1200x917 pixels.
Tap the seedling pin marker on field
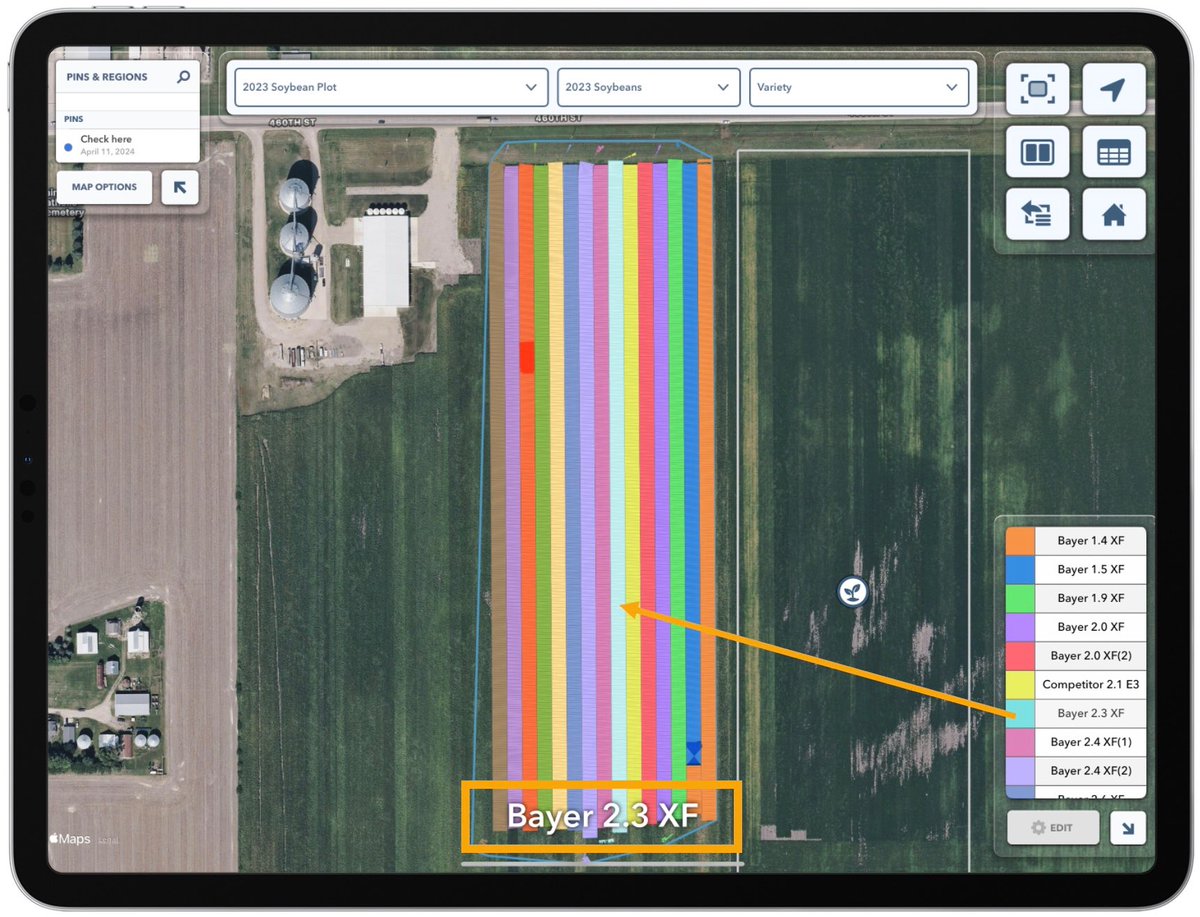coord(852,591)
